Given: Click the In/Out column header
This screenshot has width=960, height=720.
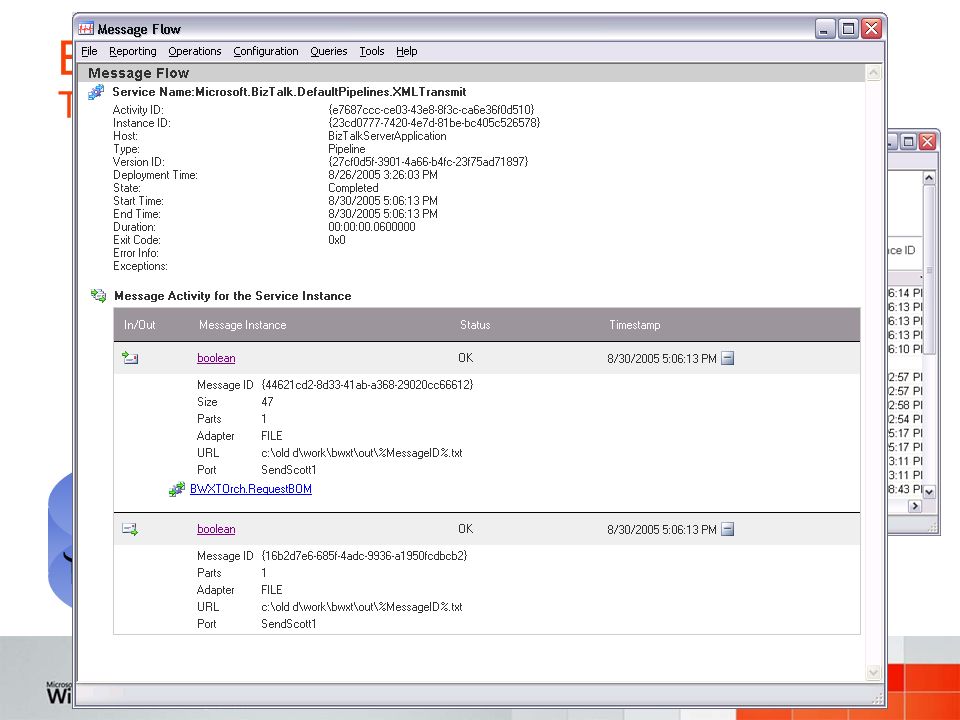Looking at the screenshot, I should pos(140,325).
